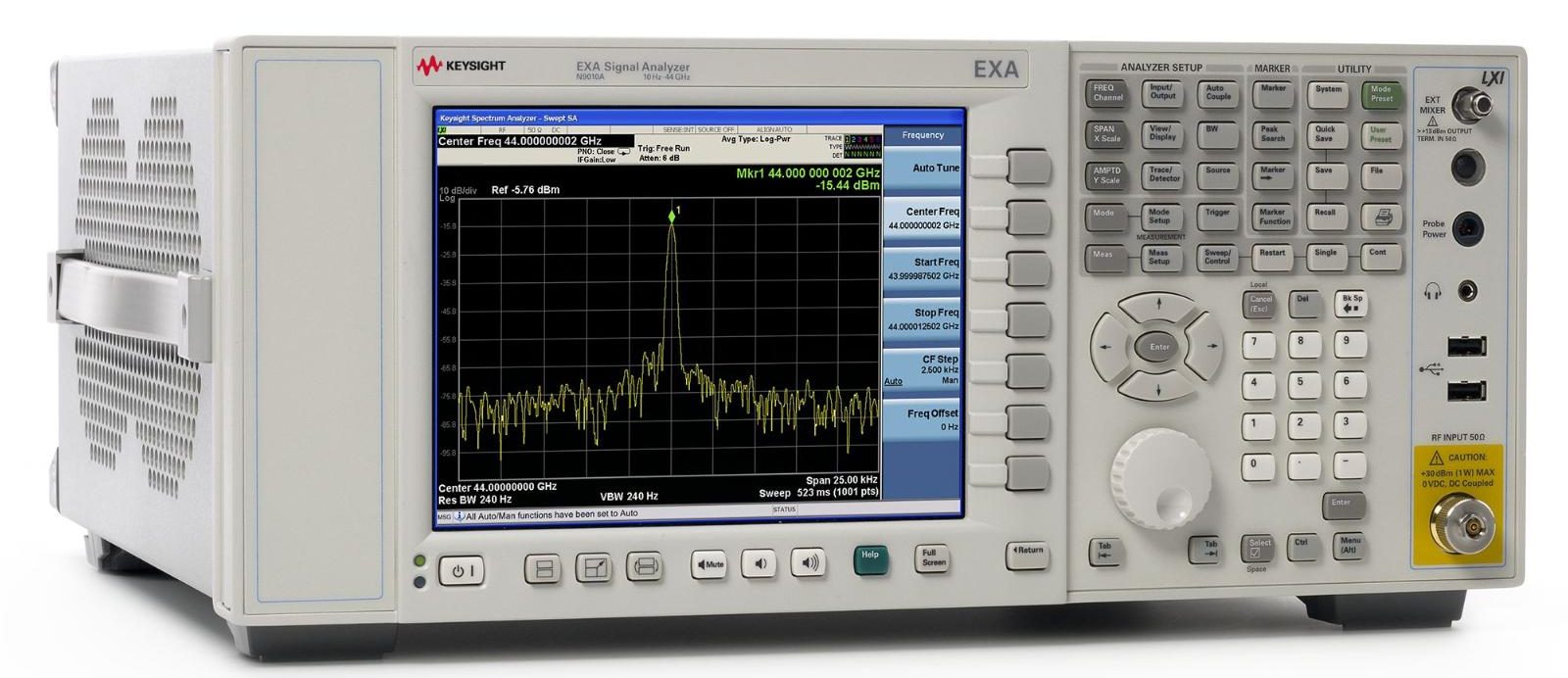Hit the Menu (Alt) key
Image resolution: width=1568 pixels, height=678 pixels.
pyautogui.click(x=1350, y=545)
